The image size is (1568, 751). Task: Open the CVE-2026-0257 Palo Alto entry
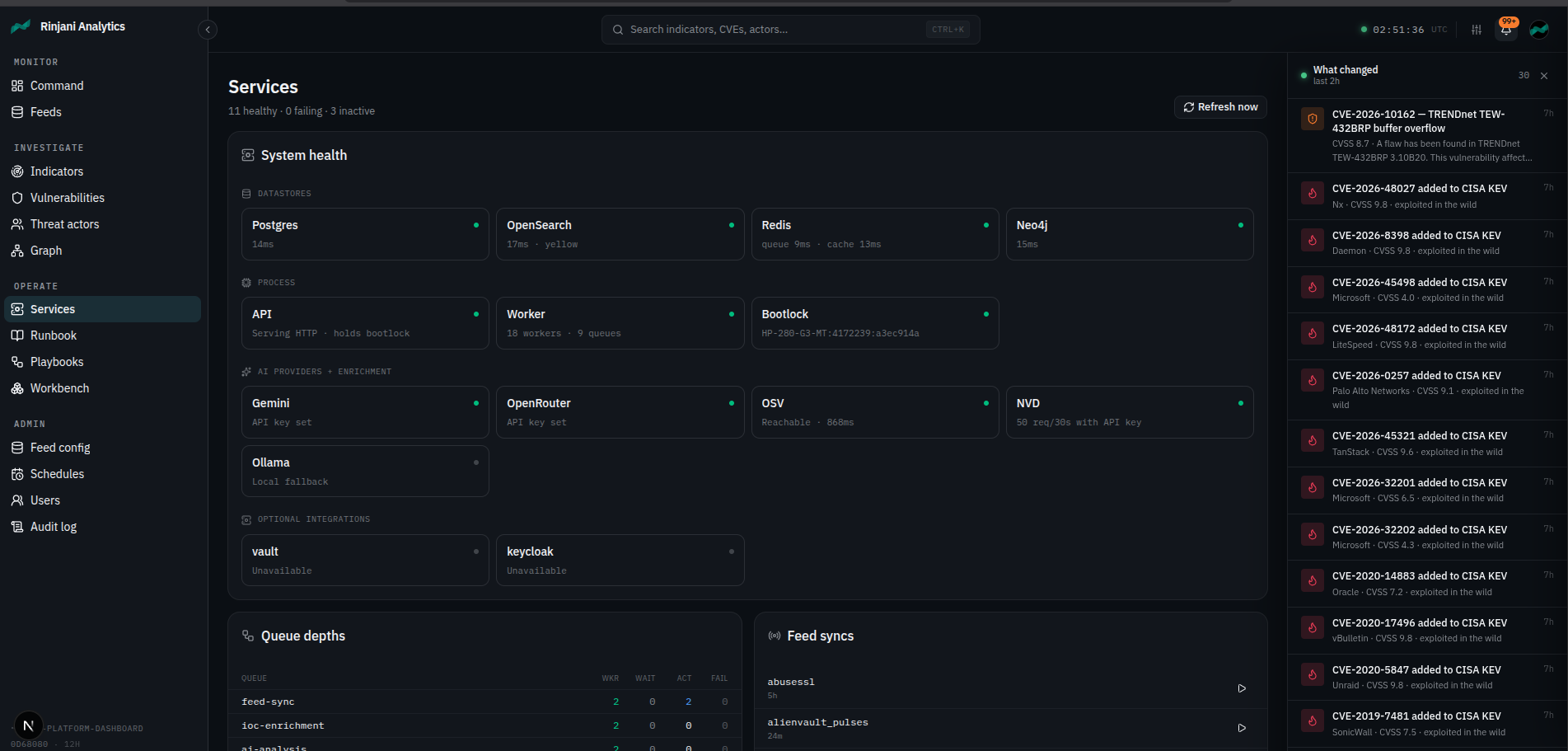1427,390
